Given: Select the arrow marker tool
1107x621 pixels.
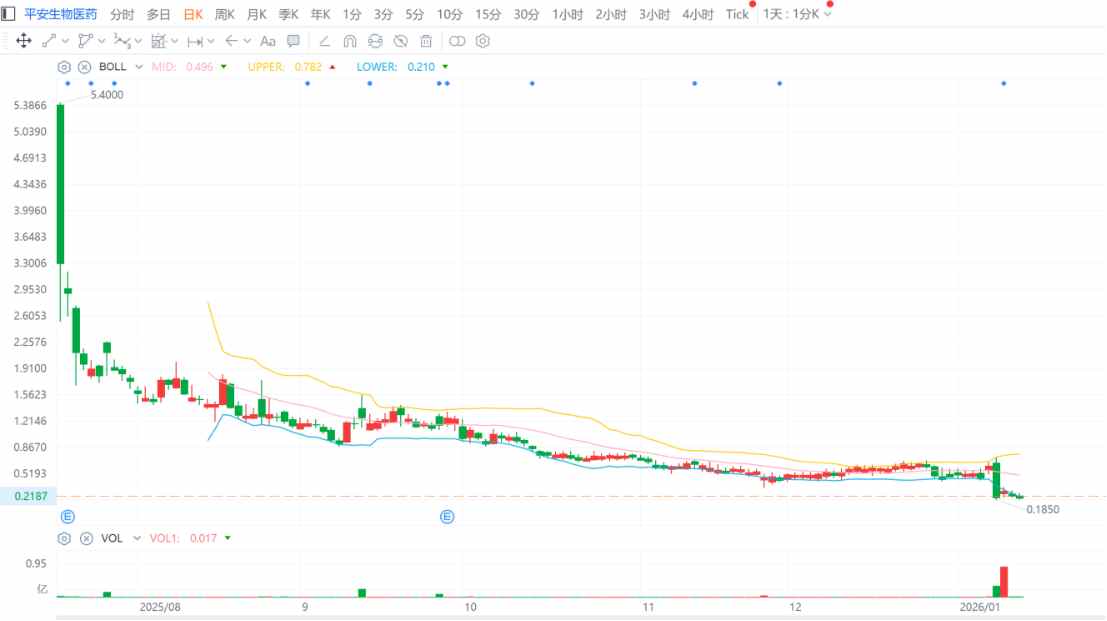Looking at the screenshot, I should coord(231,41).
